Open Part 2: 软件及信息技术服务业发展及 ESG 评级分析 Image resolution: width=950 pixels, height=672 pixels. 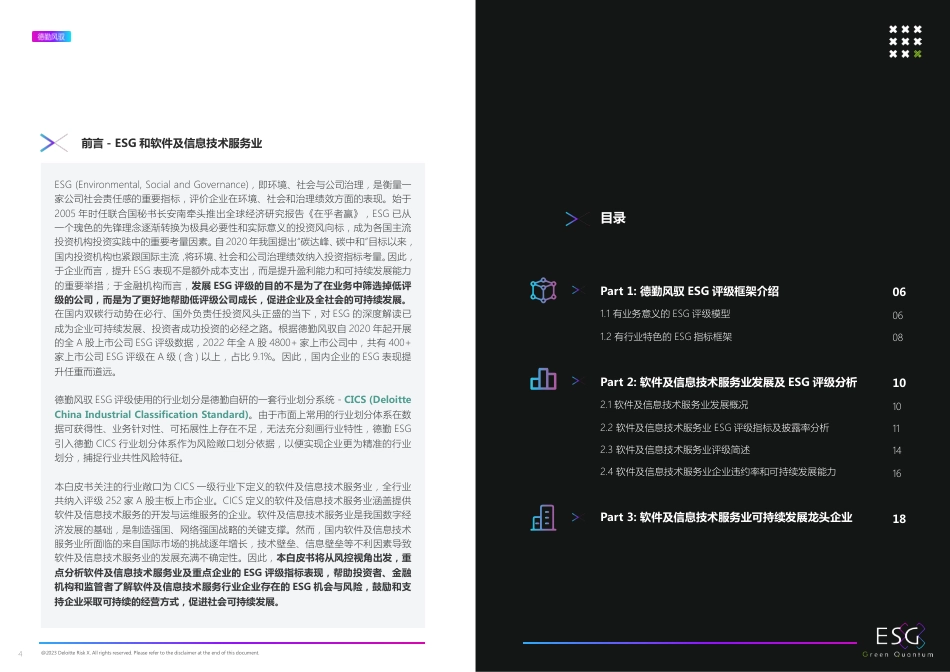728,382
